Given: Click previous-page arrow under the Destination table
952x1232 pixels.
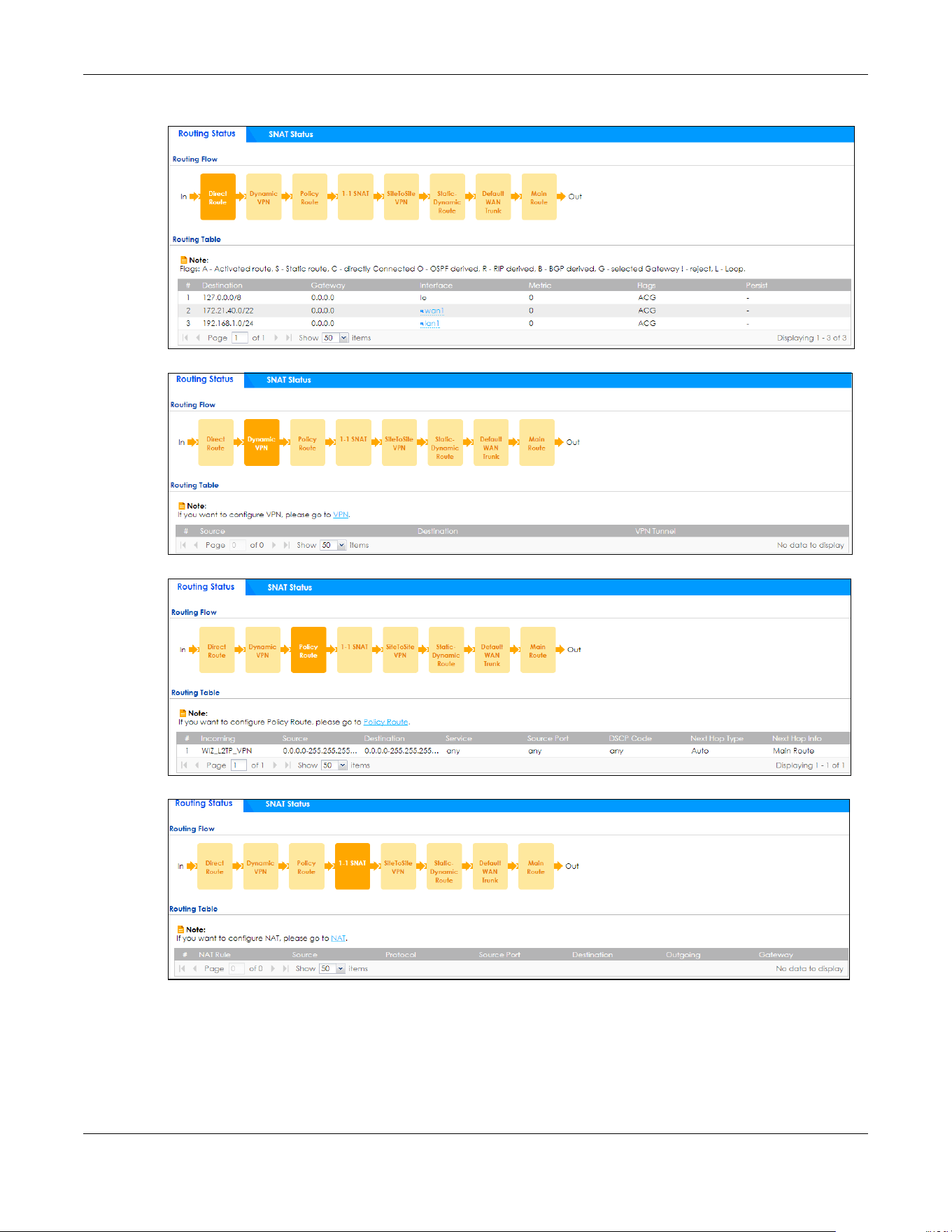Looking at the screenshot, I should 198,338.
